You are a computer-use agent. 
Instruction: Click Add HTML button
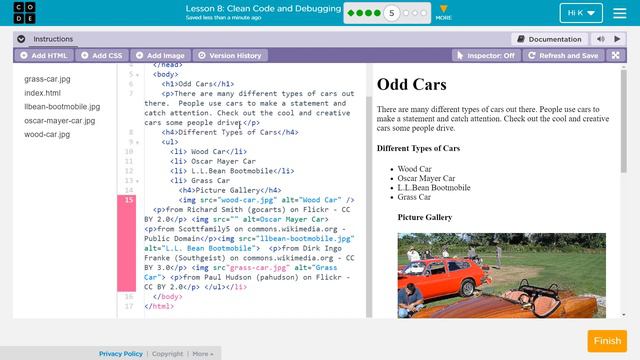(x=44, y=56)
